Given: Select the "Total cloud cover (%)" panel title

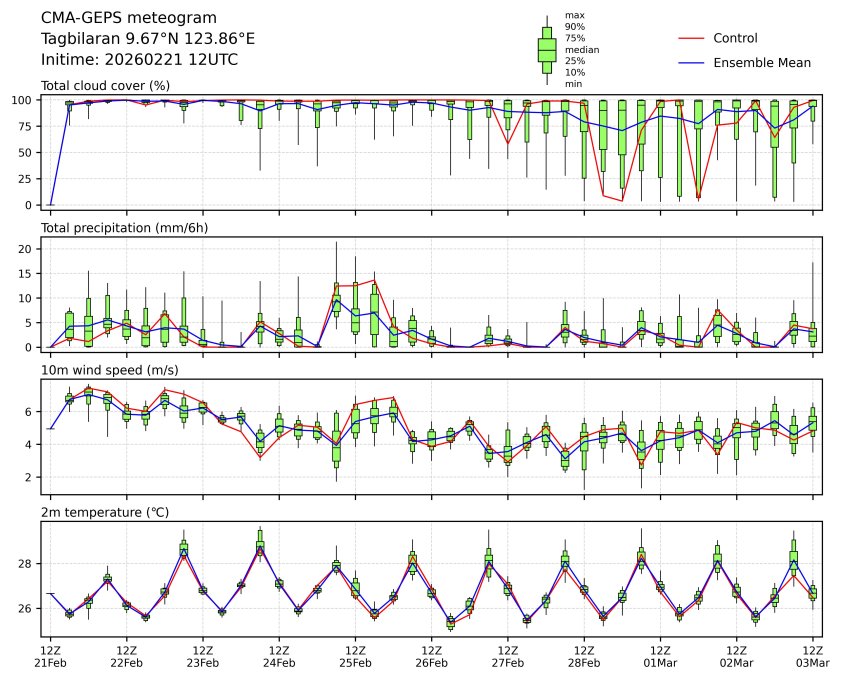Looking at the screenshot, I should click(105, 86).
